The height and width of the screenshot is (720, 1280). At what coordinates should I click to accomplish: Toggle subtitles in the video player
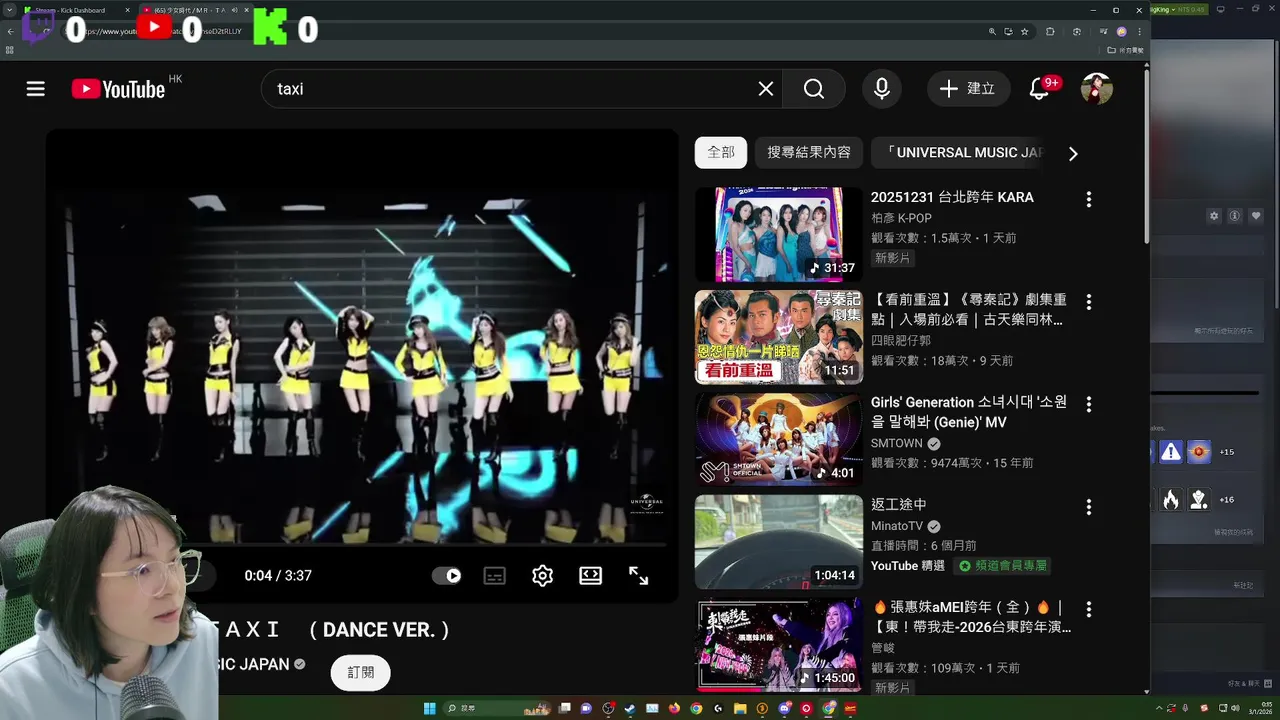(x=495, y=576)
